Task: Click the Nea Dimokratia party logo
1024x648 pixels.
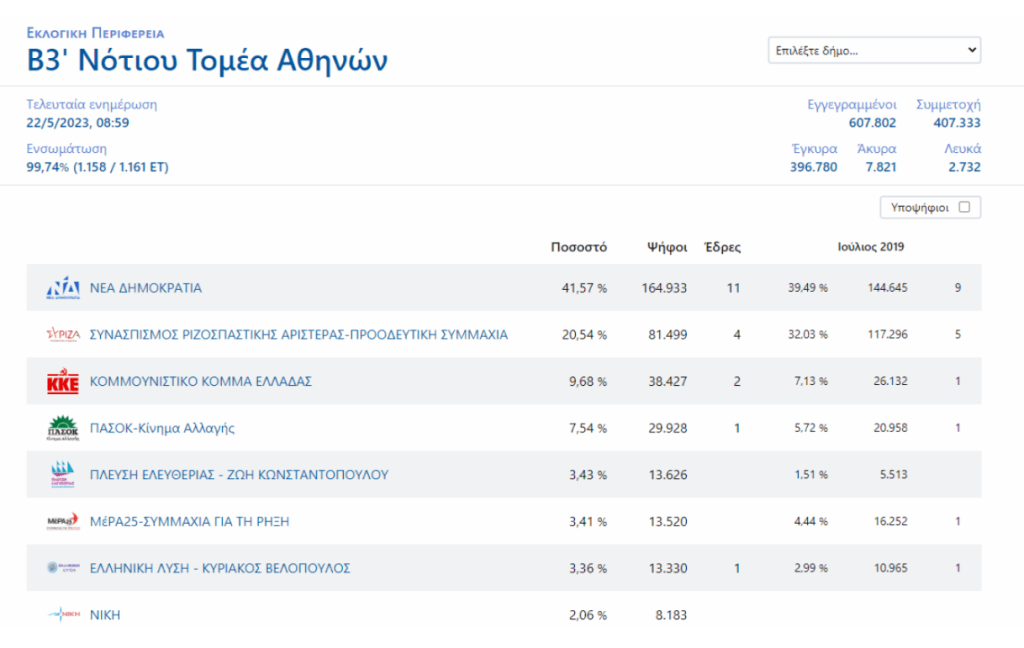Action: coord(63,288)
